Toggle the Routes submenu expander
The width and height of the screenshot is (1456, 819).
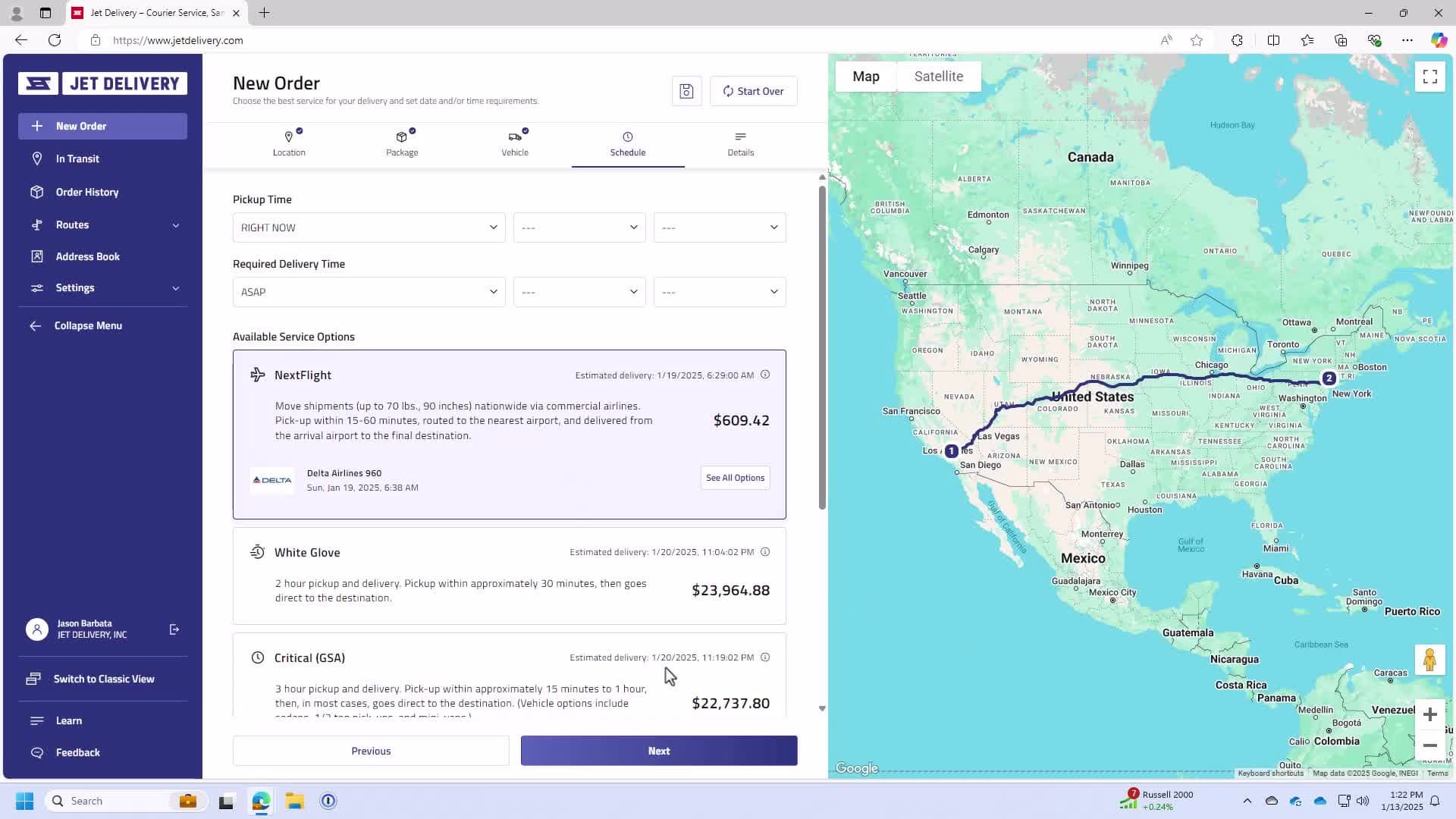tap(176, 224)
